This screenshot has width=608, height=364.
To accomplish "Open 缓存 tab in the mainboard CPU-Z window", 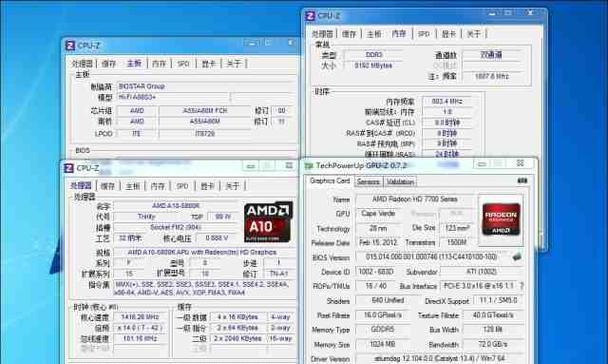I will click(109, 64).
